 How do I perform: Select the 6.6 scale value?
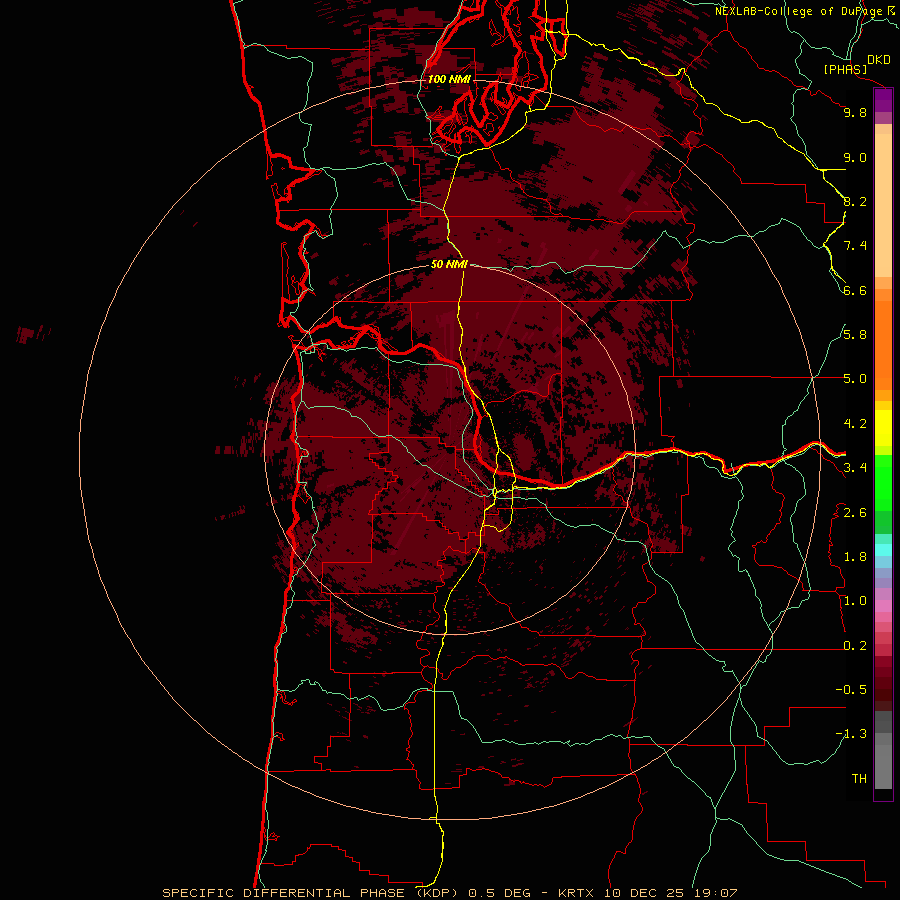tap(855, 290)
